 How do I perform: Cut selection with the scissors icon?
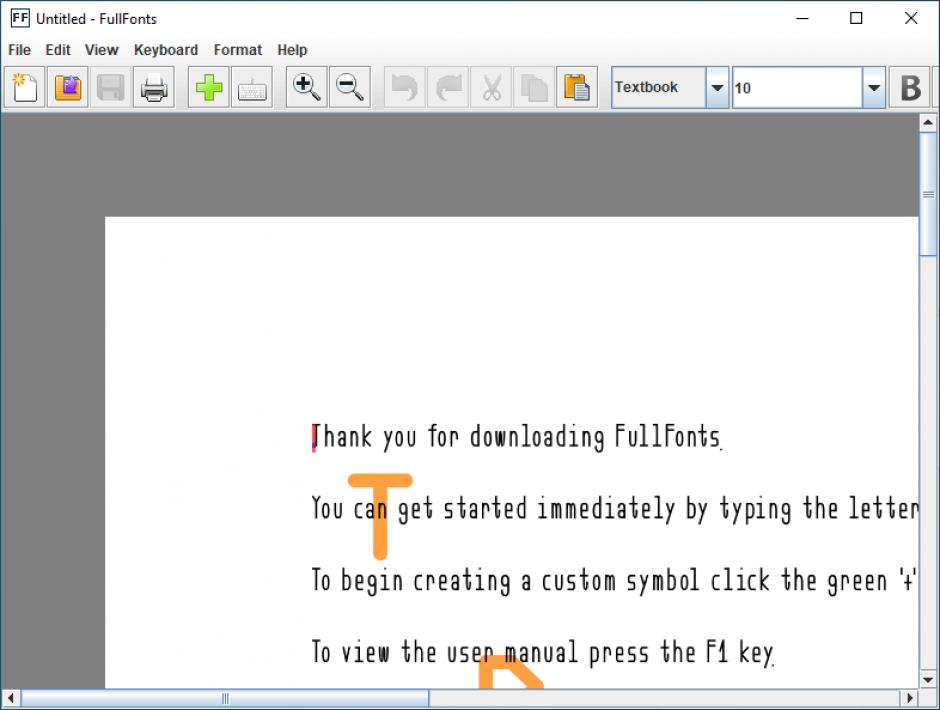click(491, 88)
